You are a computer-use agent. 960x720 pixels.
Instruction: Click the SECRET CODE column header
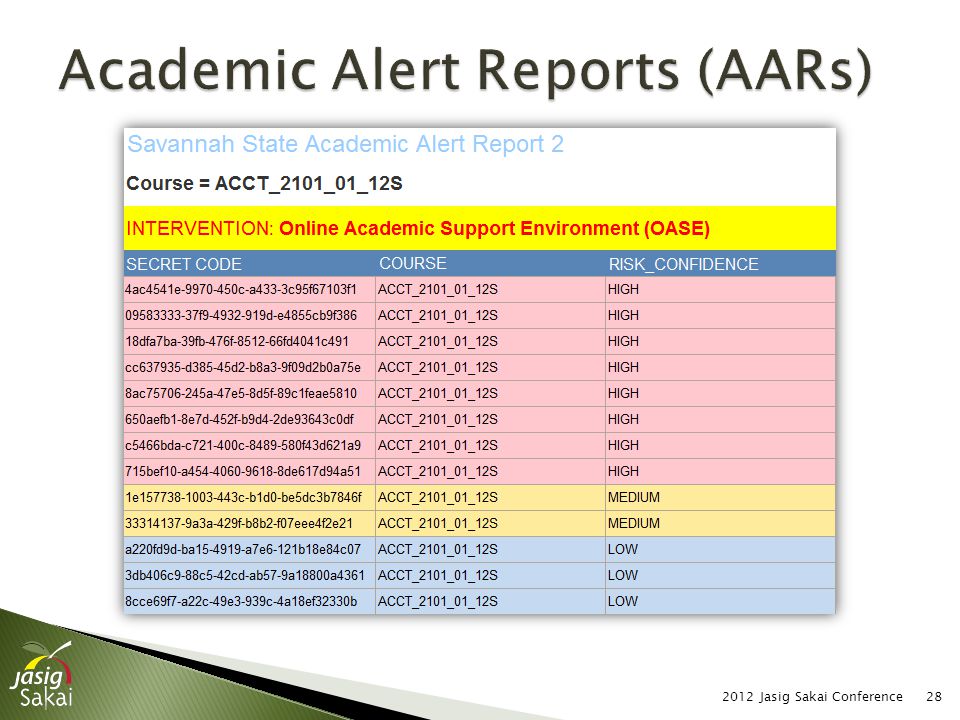pyautogui.click(x=184, y=264)
